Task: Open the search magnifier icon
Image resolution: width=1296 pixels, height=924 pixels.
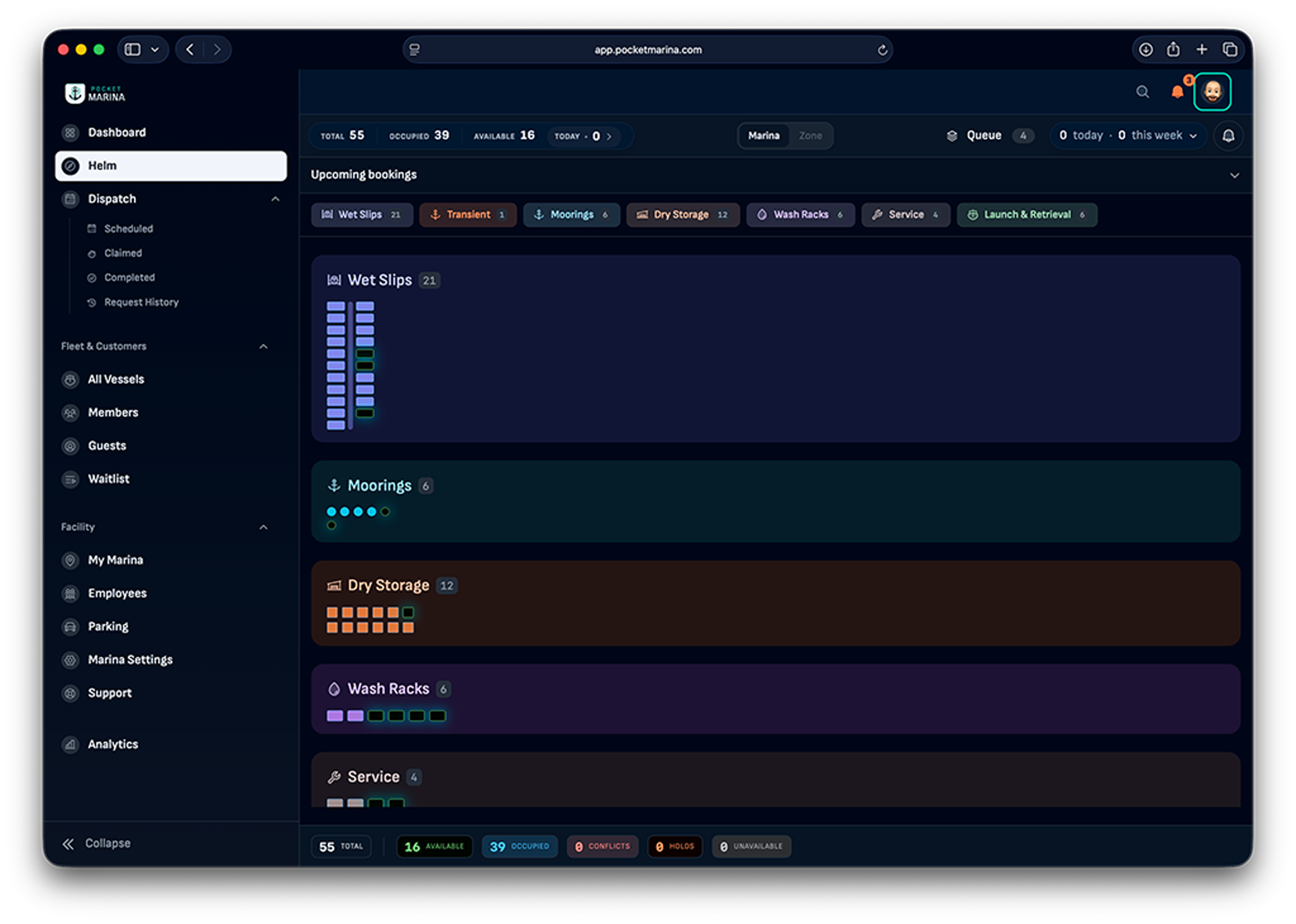Action: [x=1142, y=92]
